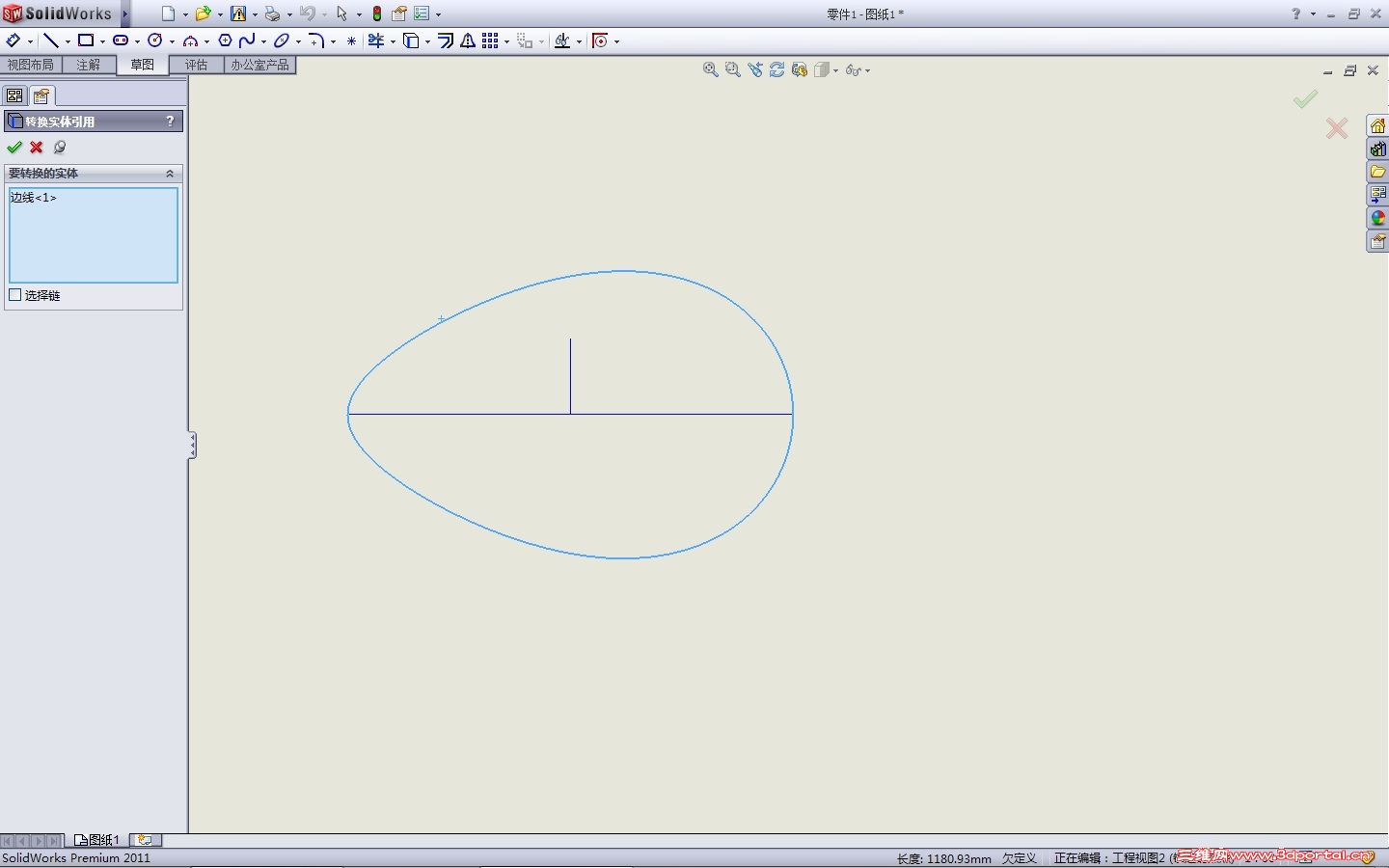Open the SolidWorks Resources home tab

pos(1377,126)
